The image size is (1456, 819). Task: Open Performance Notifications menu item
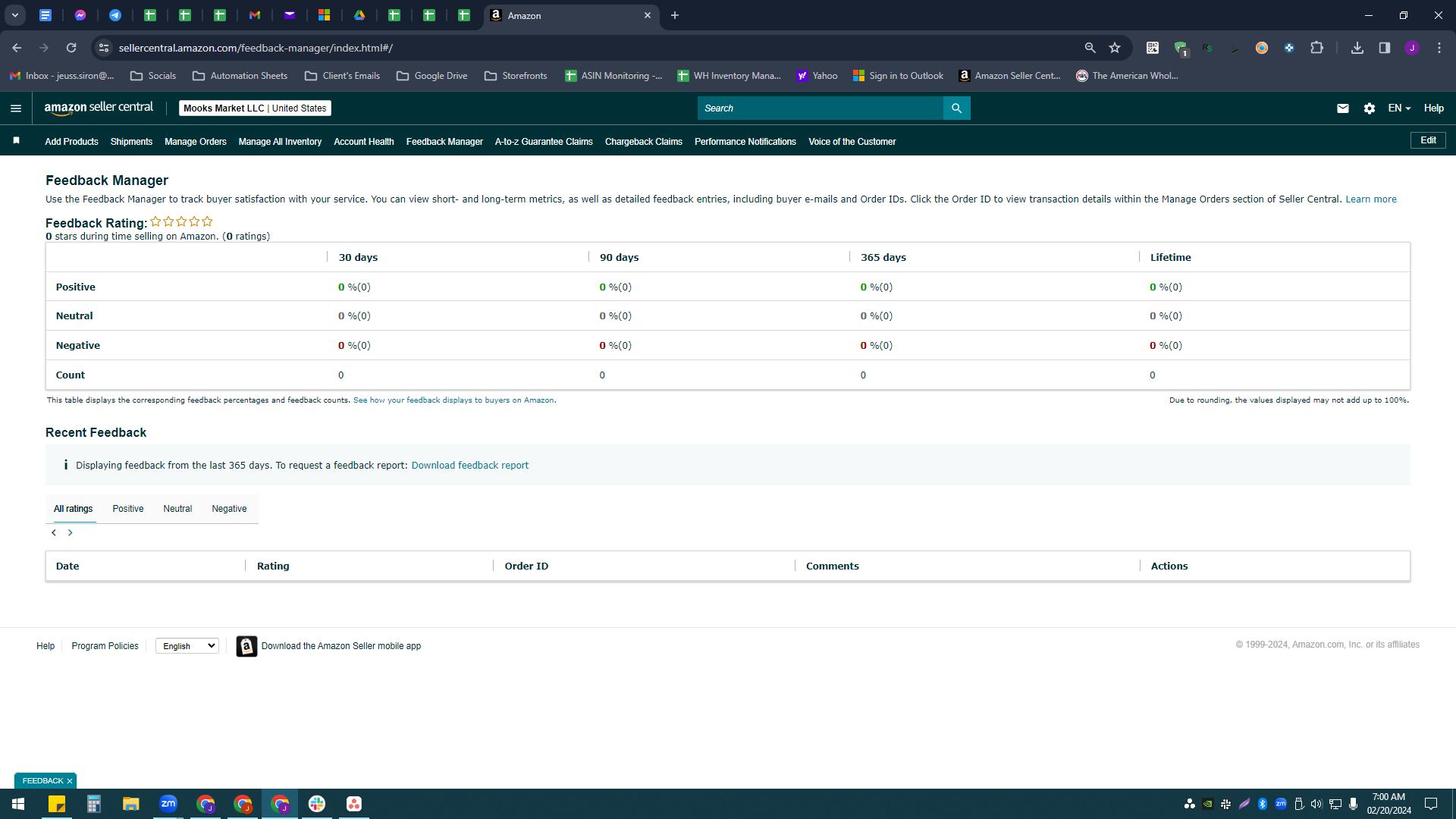[745, 142]
